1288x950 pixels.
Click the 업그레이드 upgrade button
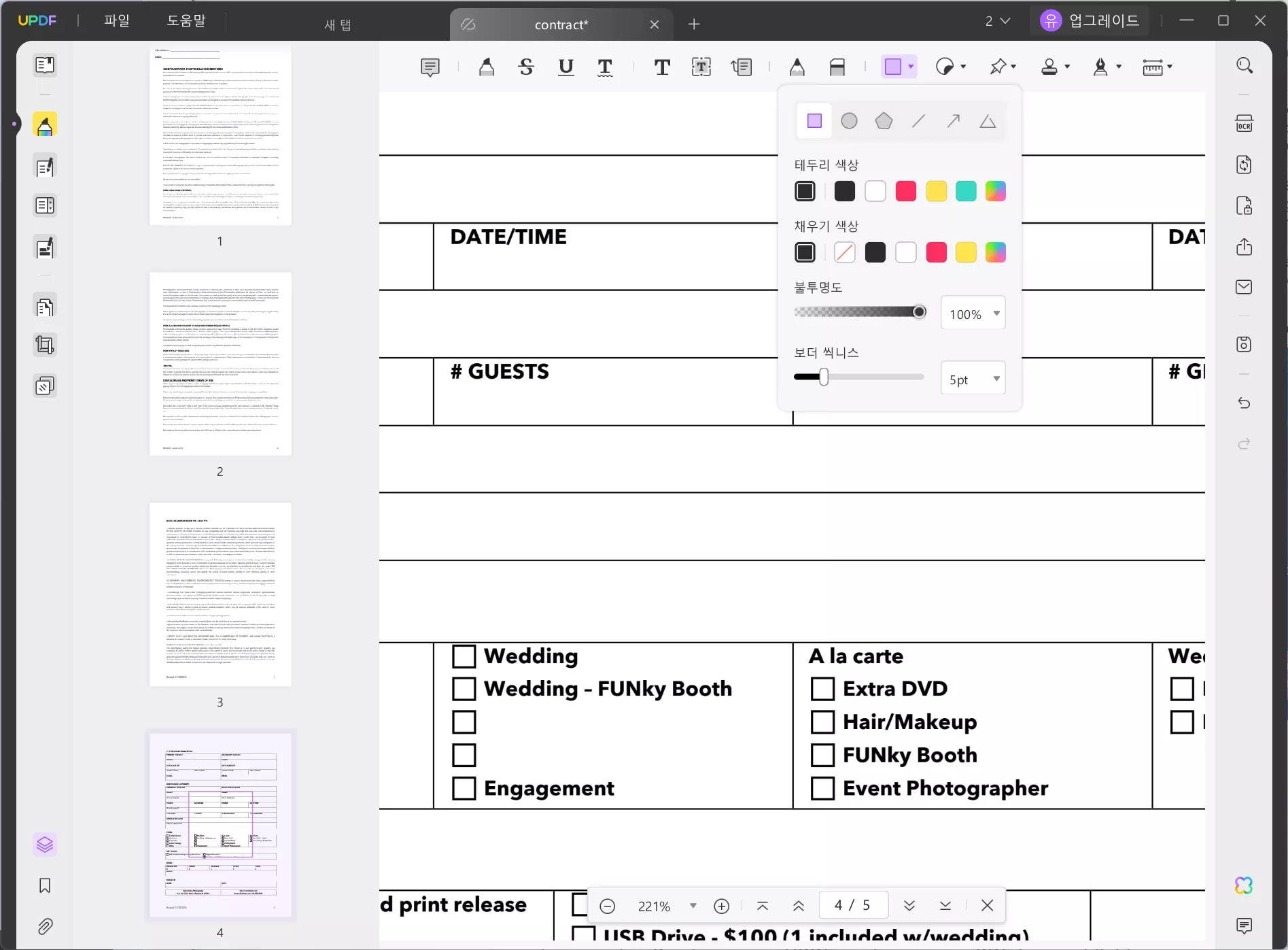coord(1090,20)
